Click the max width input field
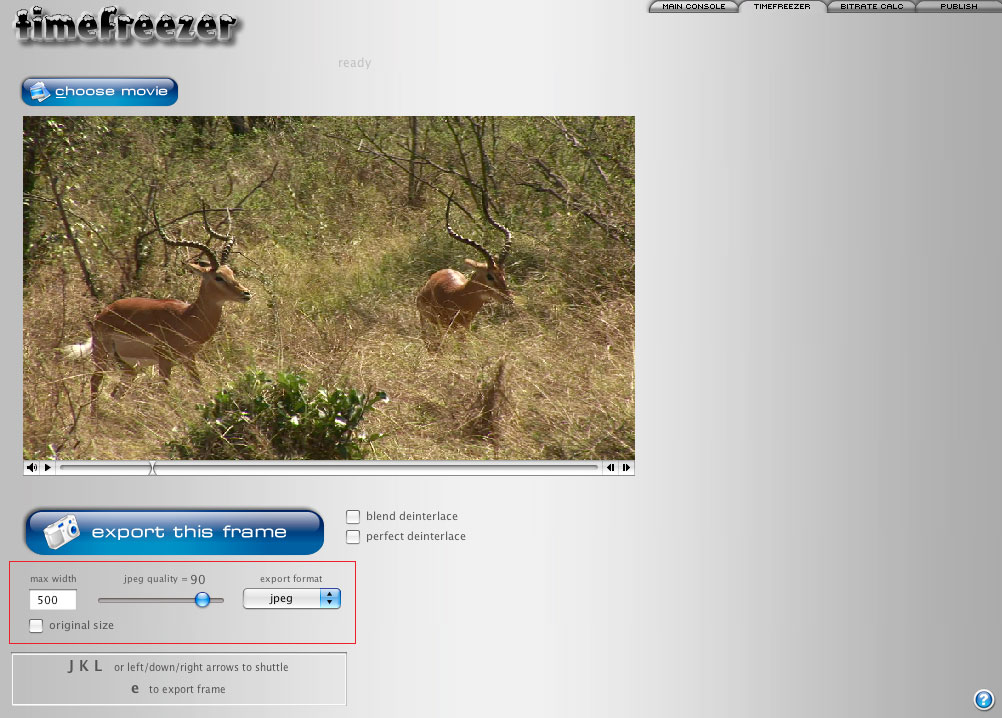The width and height of the screenshot is (1002, 718). click(53, 600)
